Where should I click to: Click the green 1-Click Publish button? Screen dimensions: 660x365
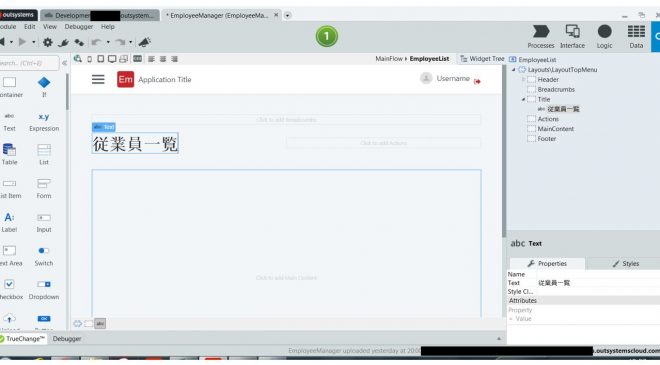(327, 36)
